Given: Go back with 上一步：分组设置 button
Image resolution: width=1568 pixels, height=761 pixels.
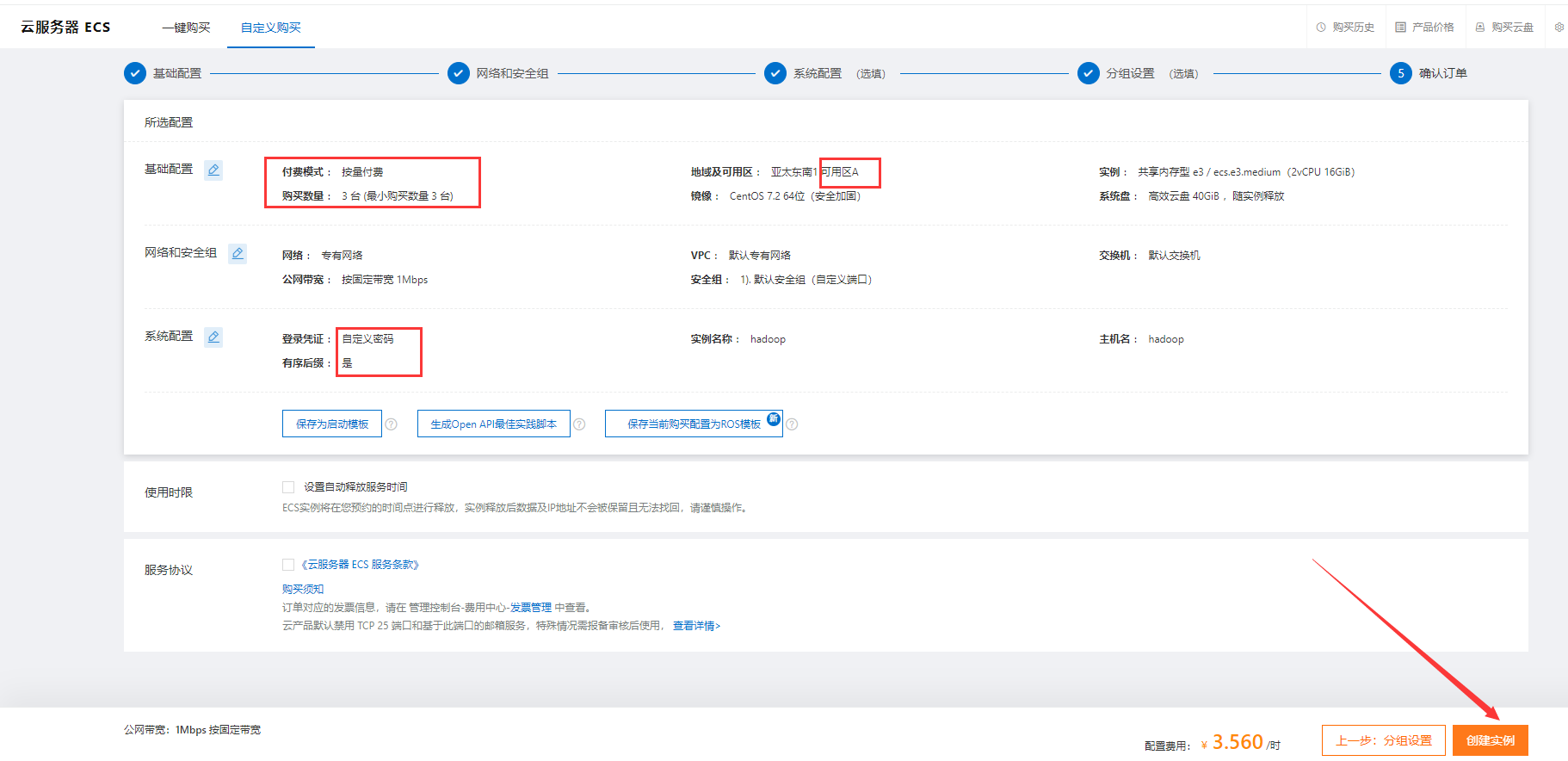Looking at the screenshot, I should [x=1383, y=740].
